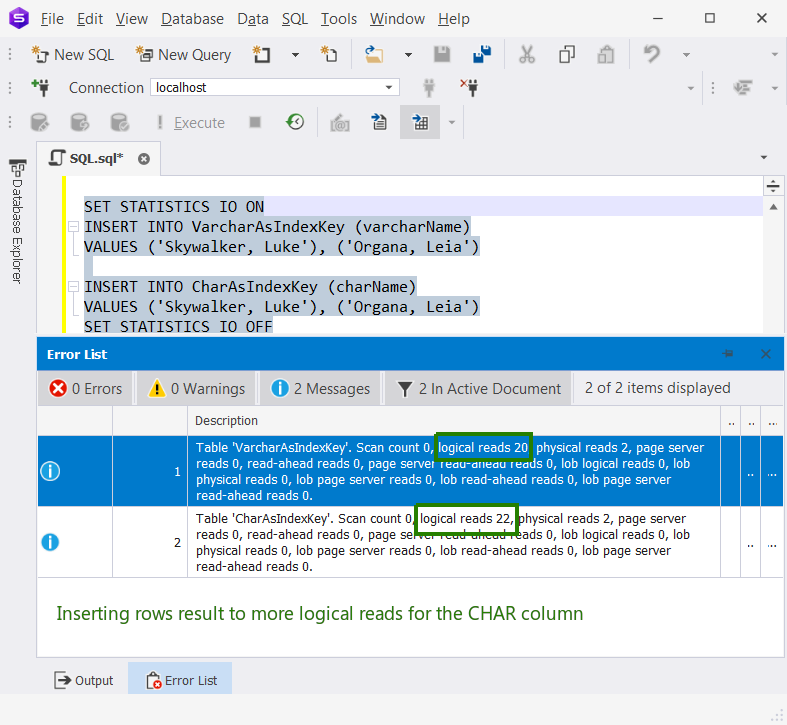Click the Cut scissors icon
787x725 pixels.
(527, 54)
